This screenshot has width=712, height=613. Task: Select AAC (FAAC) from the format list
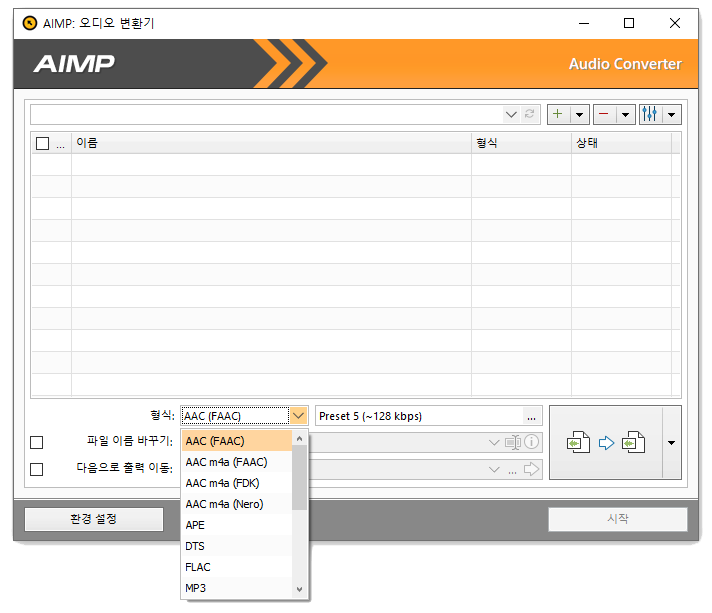coord(237,441)
